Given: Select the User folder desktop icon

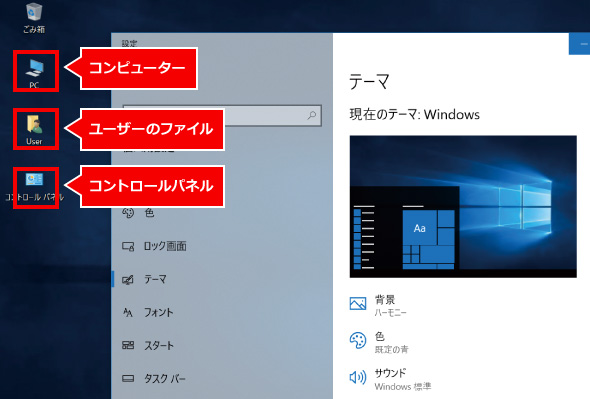Looking at the screenshot, I should coord(34,130).
